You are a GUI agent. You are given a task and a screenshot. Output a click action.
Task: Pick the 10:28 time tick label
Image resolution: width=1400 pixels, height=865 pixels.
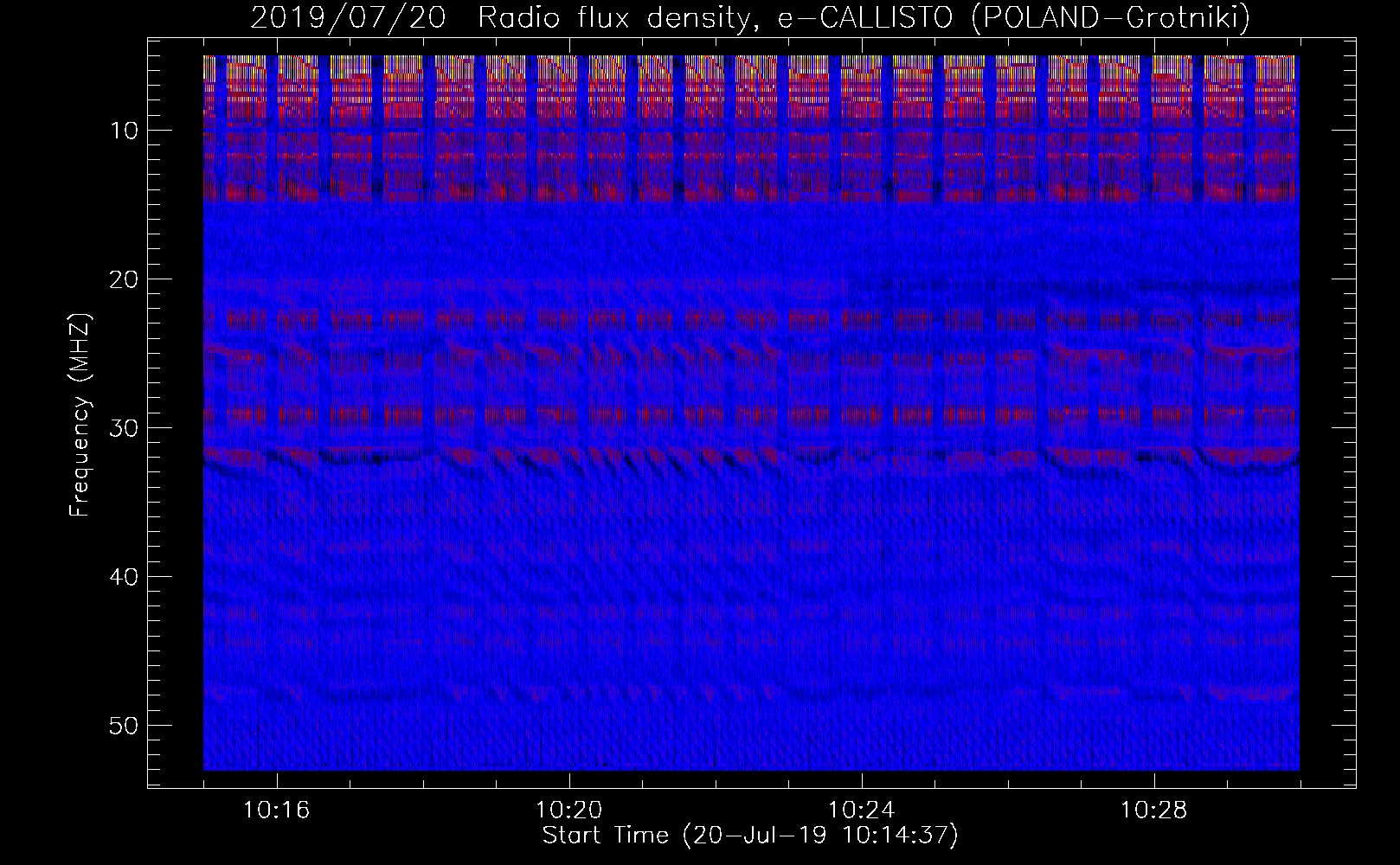point(1153,811)
